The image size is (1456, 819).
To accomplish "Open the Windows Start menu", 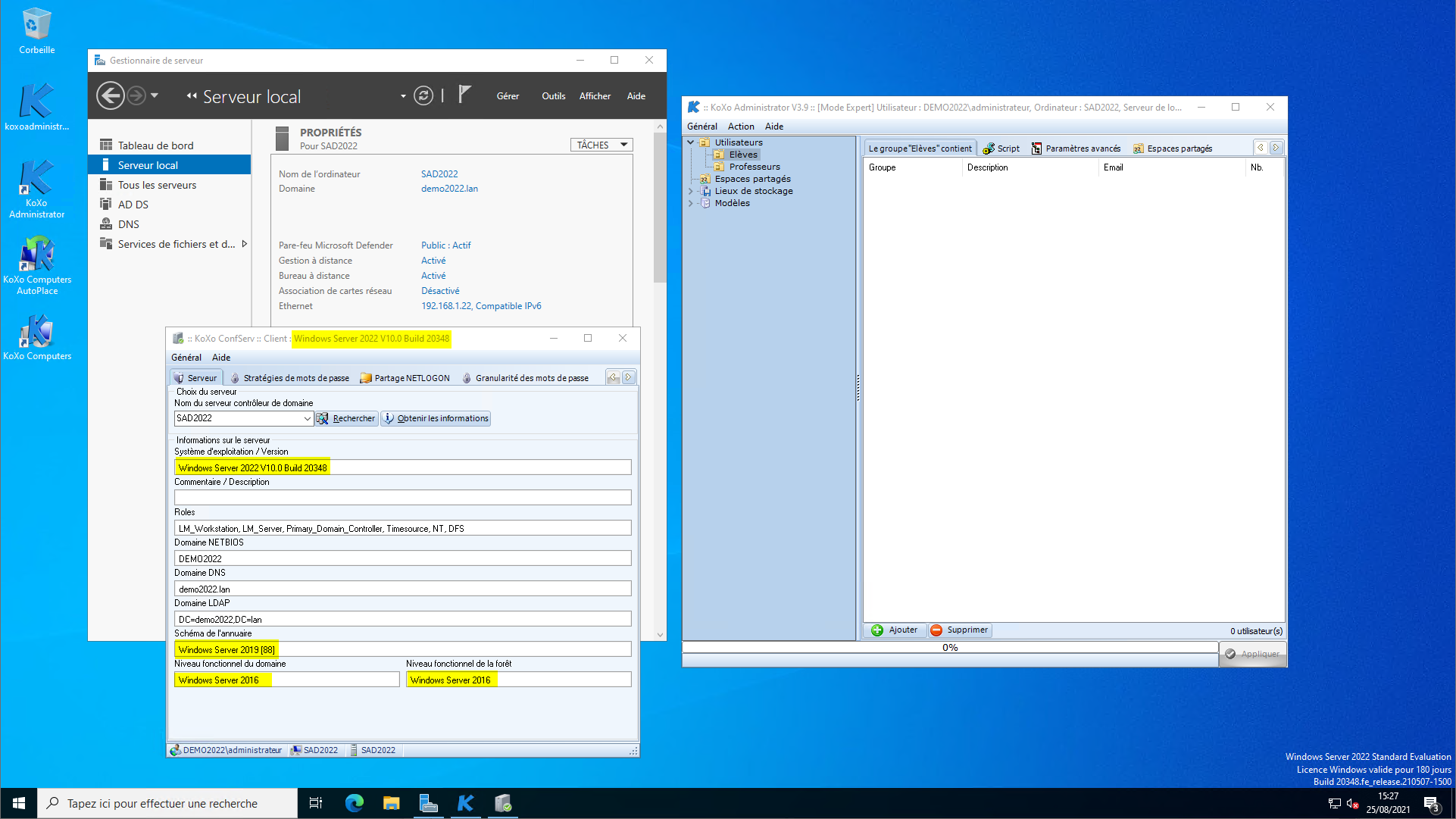I will [x=19, y=803].
